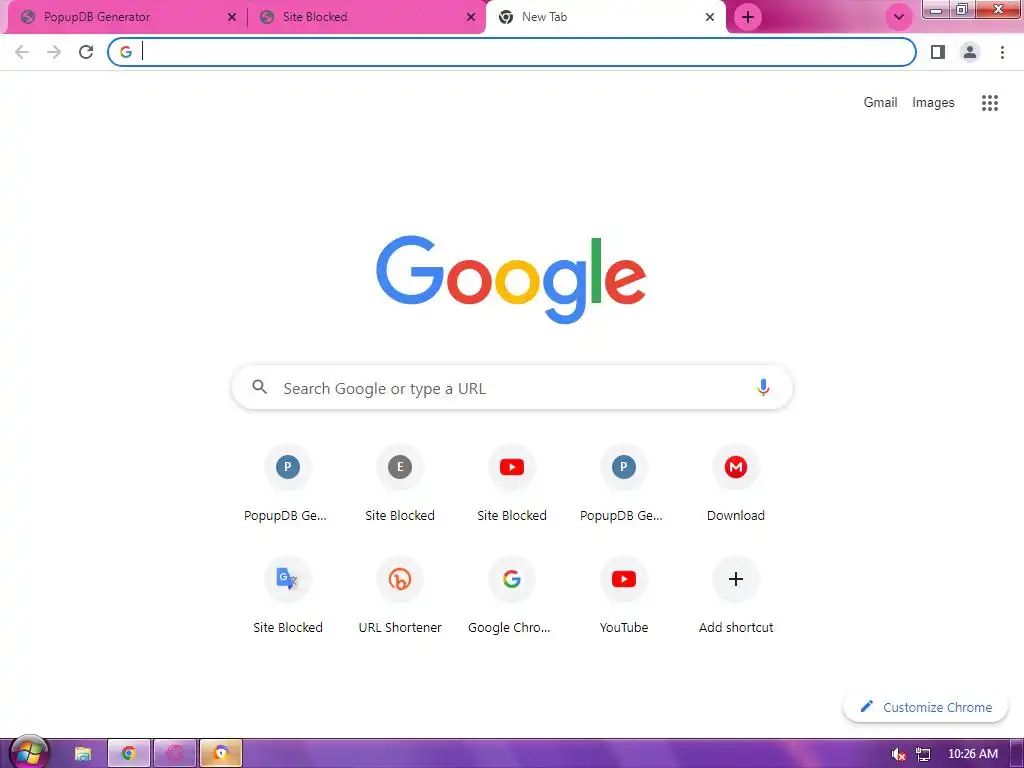This screenshot has width=1024, height=768.
Task: Open the Google apps grid
Action: [x=990, y=103]
